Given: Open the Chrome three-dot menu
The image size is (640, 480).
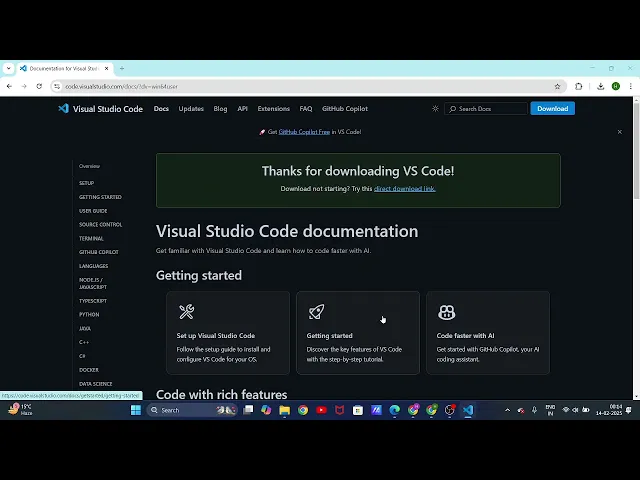Looking at the screenshot, I should pos(631,87).
